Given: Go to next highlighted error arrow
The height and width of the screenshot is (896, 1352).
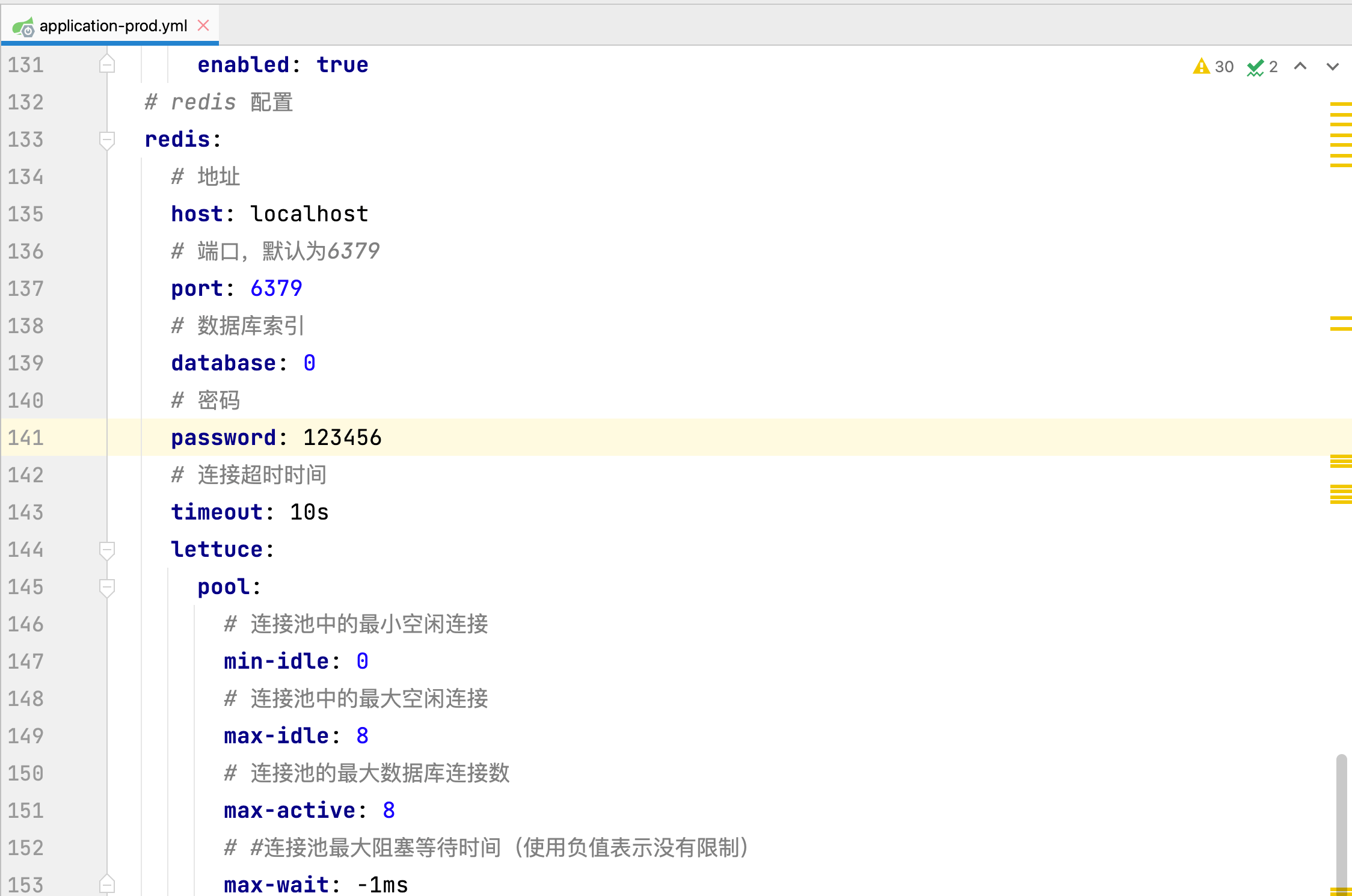Looking at the screenshot, I should (x=1333, y=66).
